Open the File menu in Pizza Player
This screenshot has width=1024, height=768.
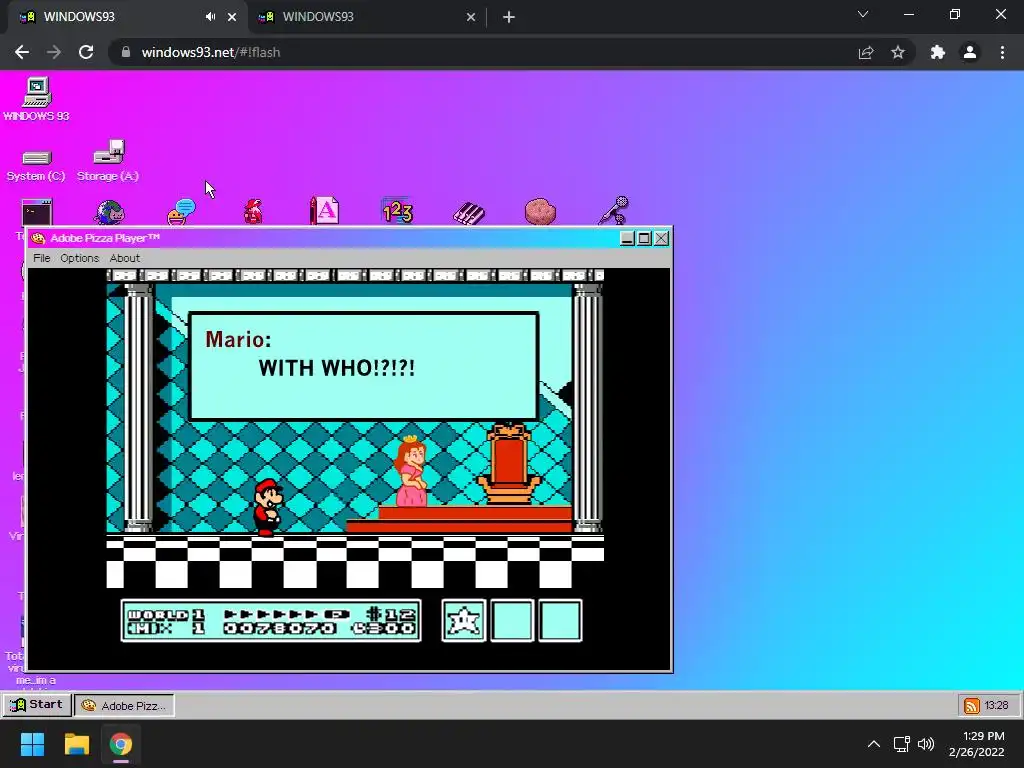42,258
